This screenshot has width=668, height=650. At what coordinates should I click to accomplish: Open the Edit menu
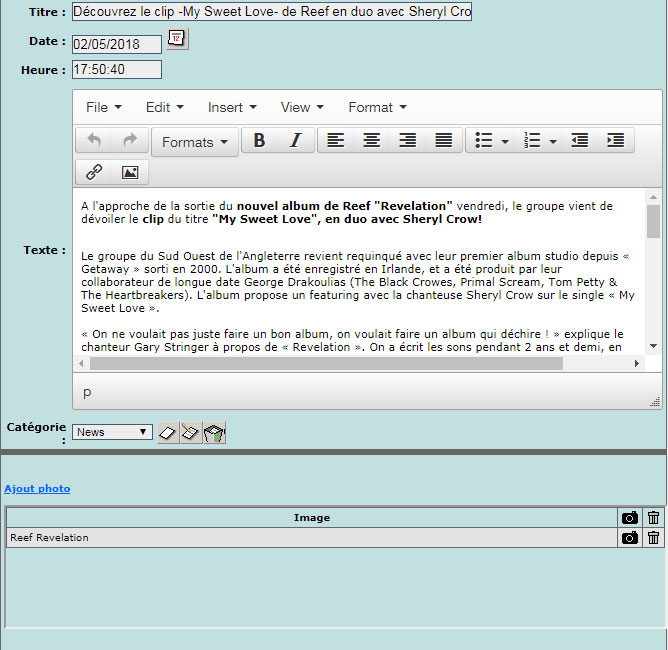click(x=164, y=107)
